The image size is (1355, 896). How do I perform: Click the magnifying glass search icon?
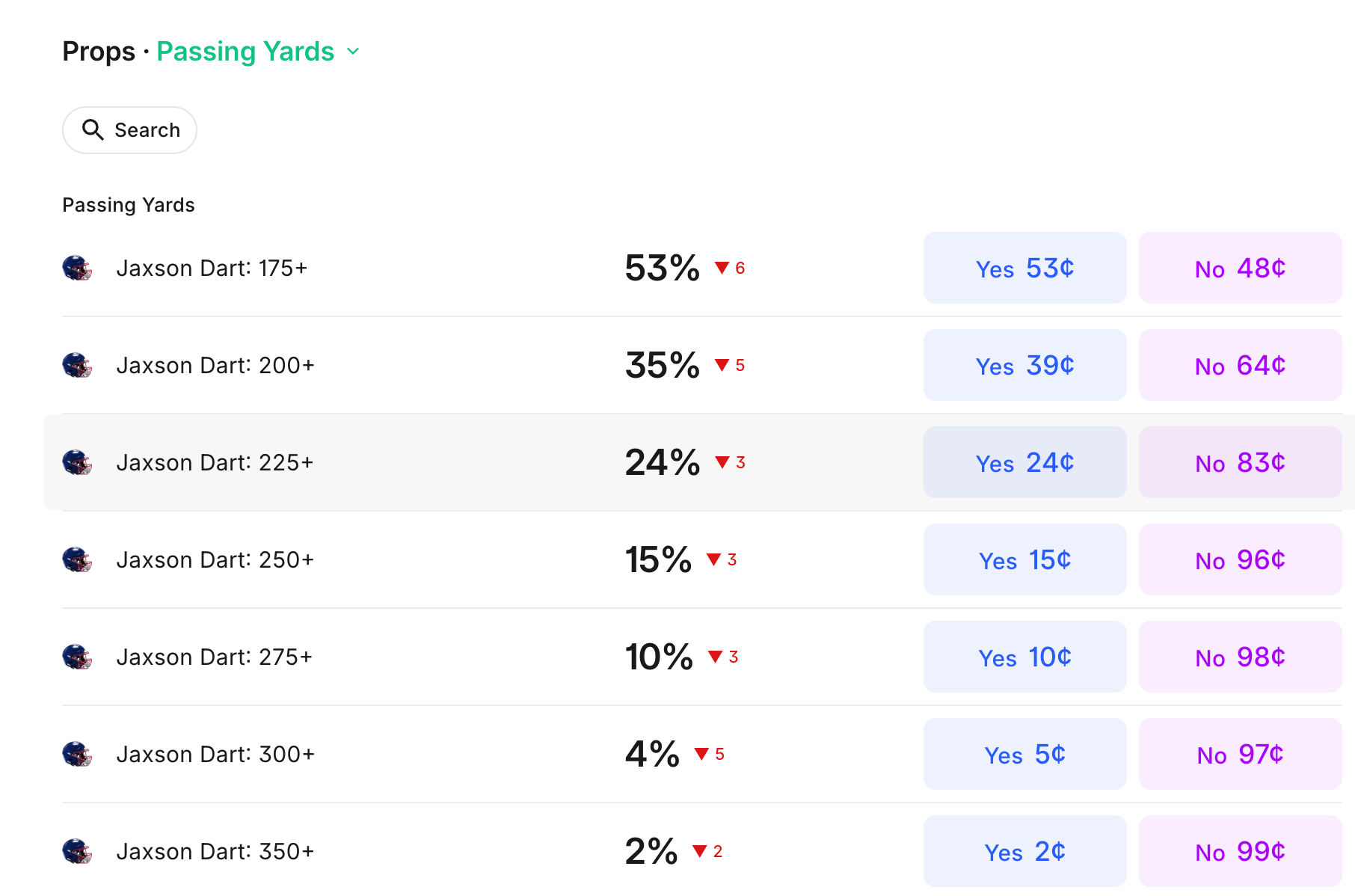coord(93,130)
